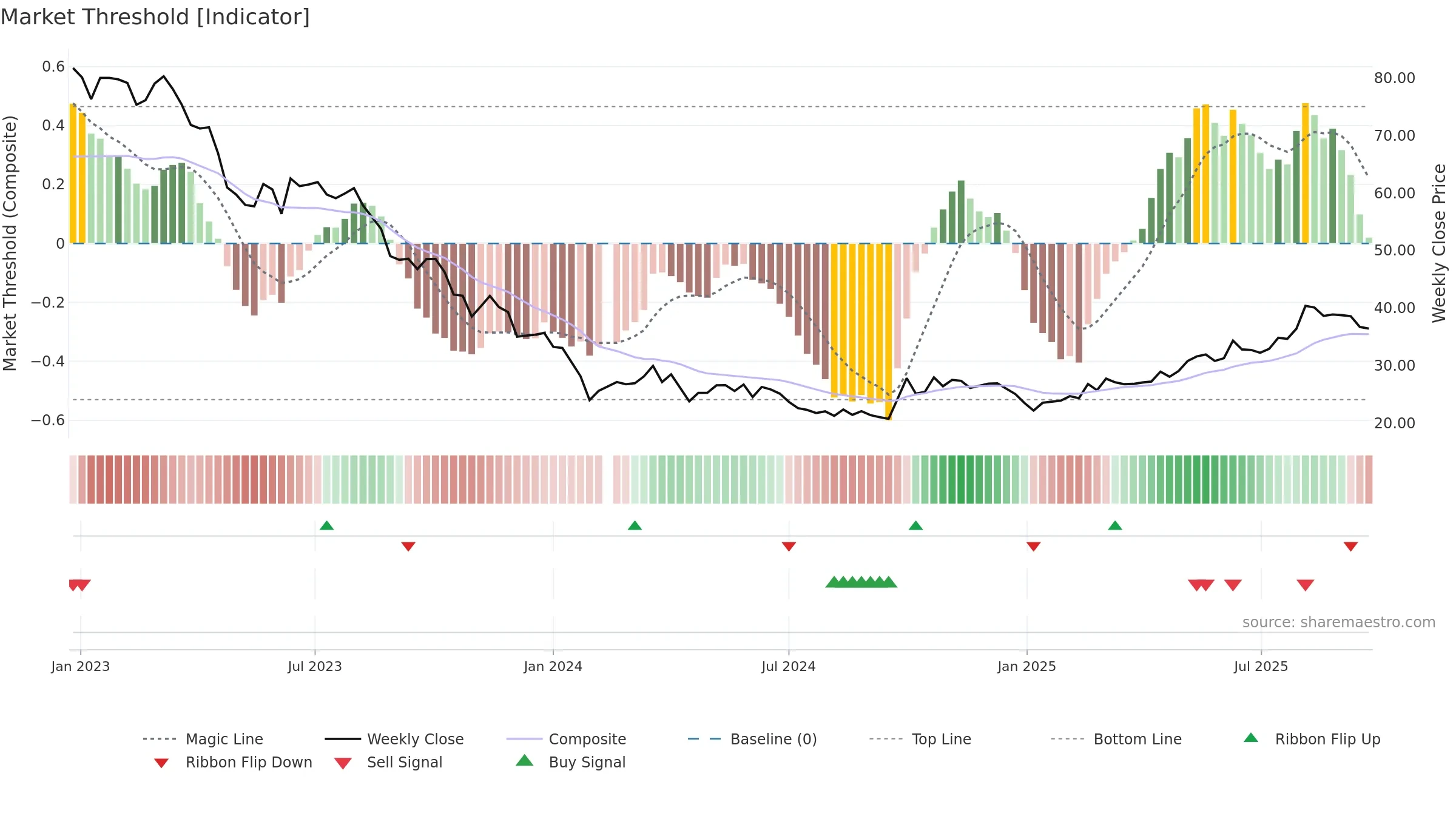This screenshot has height=819, width=1456.
Task: Select the ribbon flip down marker near Sep 2023
Action: pos(408,547)
